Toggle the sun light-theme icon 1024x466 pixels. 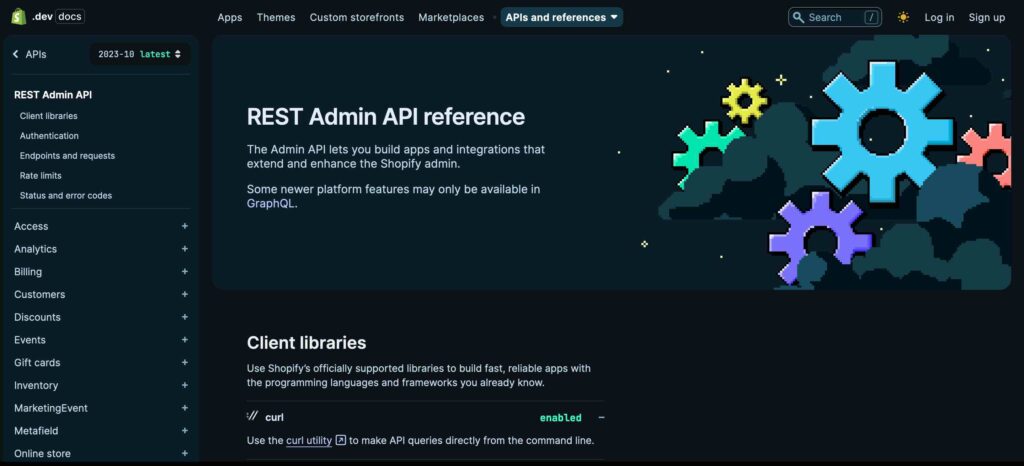pos(903,18)
